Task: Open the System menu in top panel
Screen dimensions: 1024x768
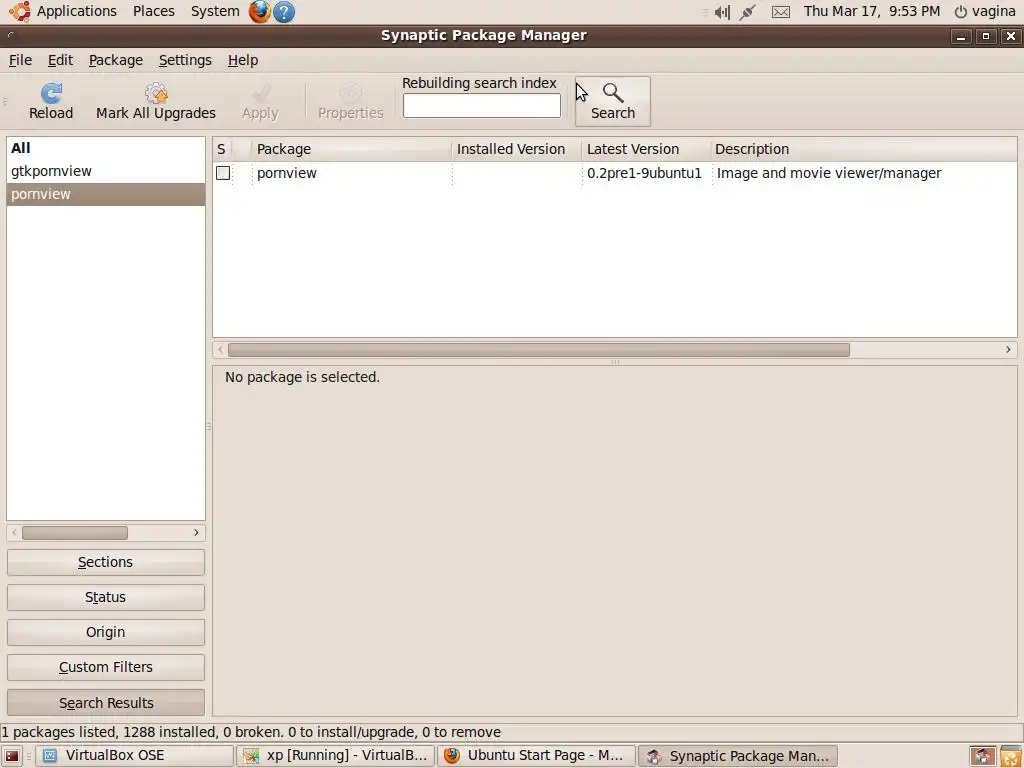Action: coord(215,11)
